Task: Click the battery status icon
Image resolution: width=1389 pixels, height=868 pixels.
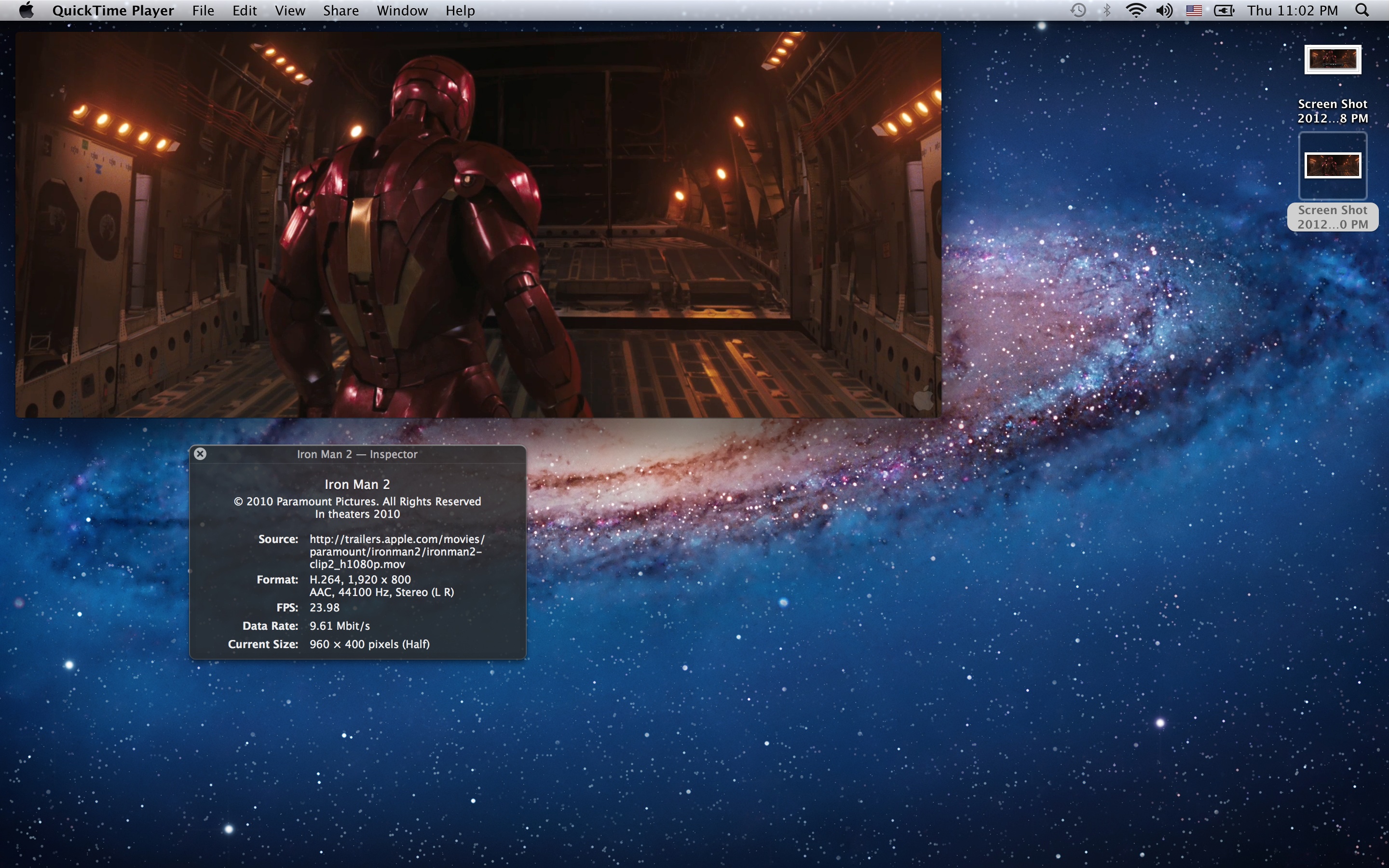Action: 1224,10
